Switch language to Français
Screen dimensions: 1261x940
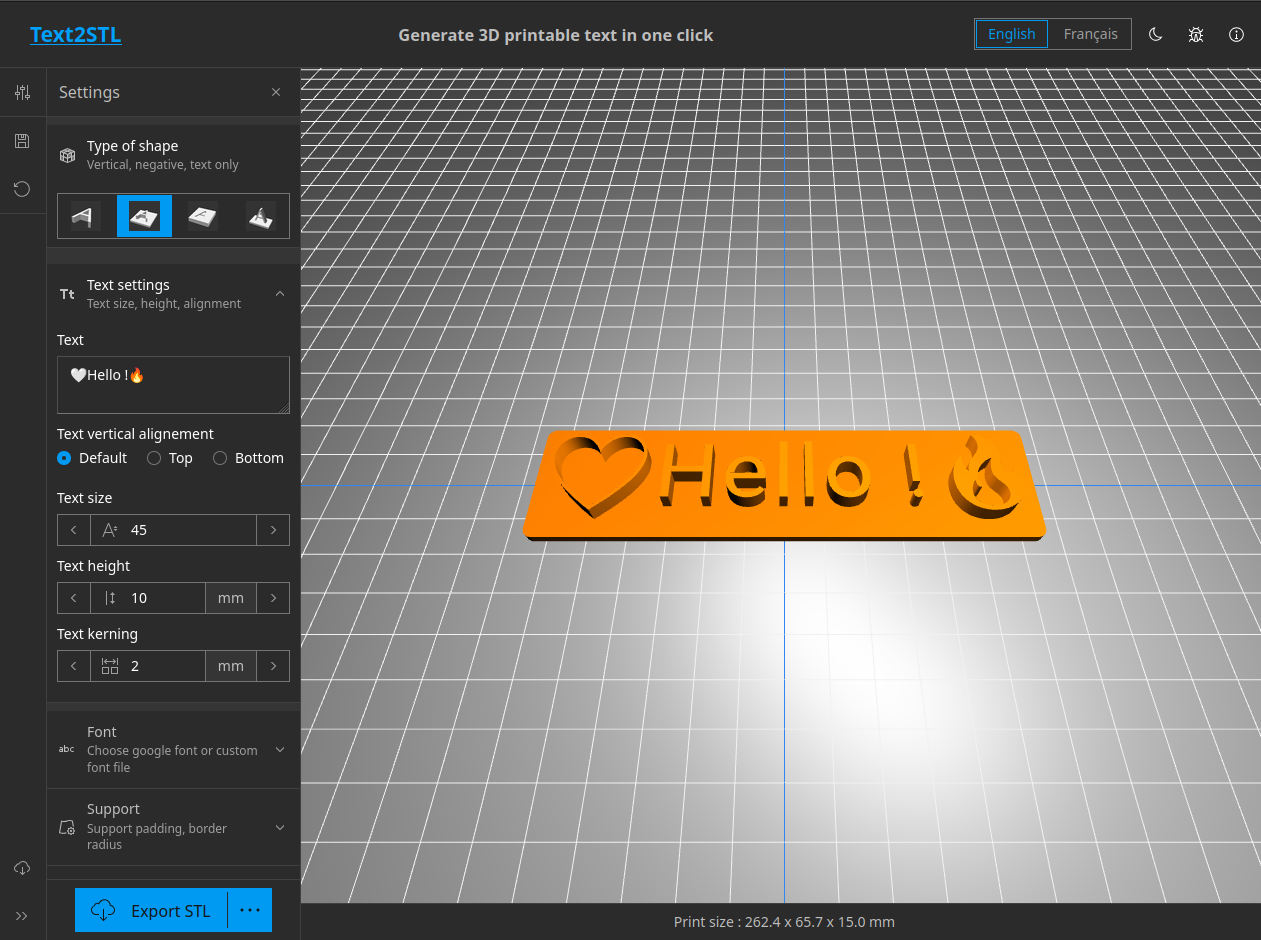click(x=1090, y=34)
